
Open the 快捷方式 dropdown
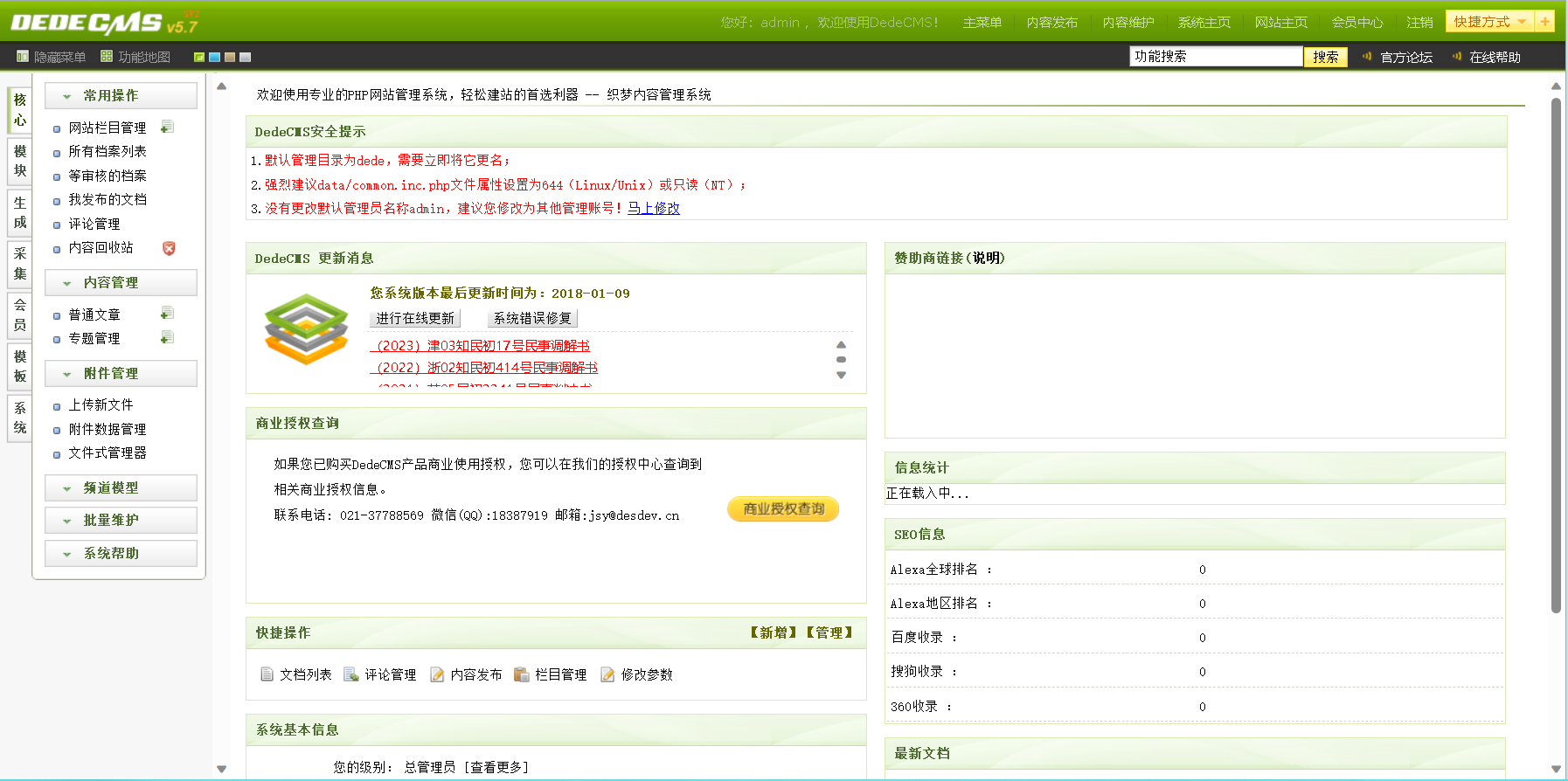(1490, 21)
